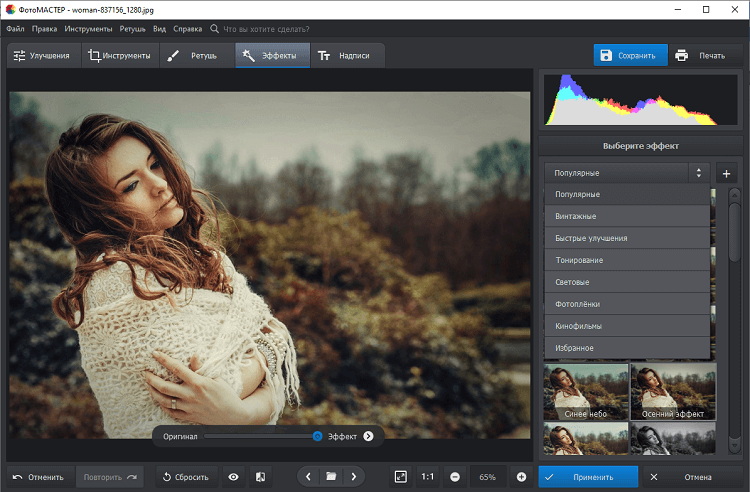Select the Осенний эффект thumbnail
The height and width of the screenshot is (492, 750).
click(672, 390)
